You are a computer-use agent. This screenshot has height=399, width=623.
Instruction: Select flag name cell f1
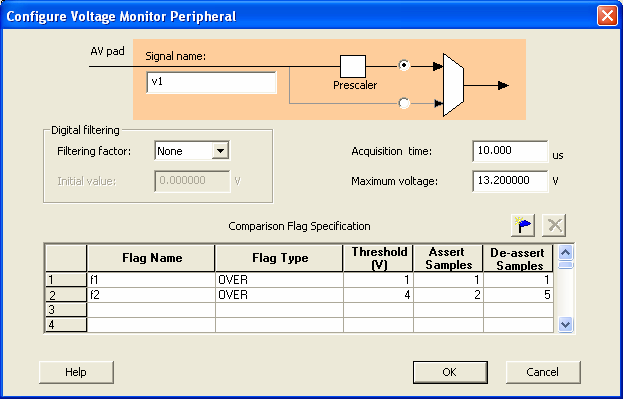pos(151,280)
